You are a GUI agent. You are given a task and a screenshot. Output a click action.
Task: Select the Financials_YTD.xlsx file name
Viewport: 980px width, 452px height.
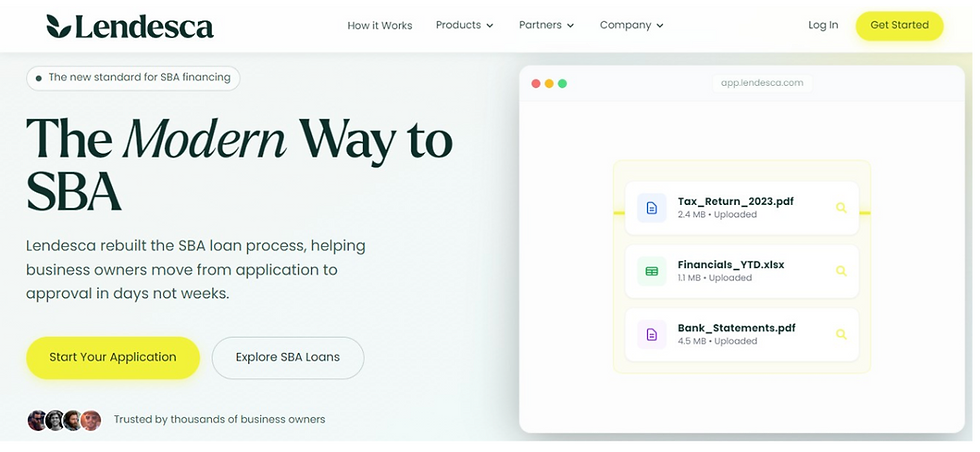731,264
